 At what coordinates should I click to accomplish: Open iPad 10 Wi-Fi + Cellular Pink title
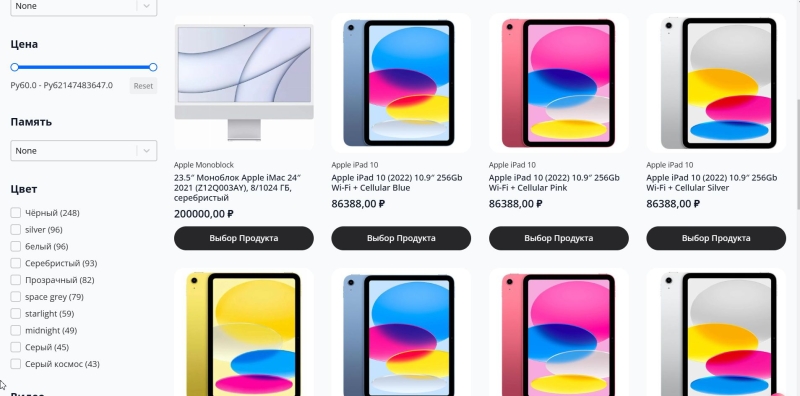point(554,183)
